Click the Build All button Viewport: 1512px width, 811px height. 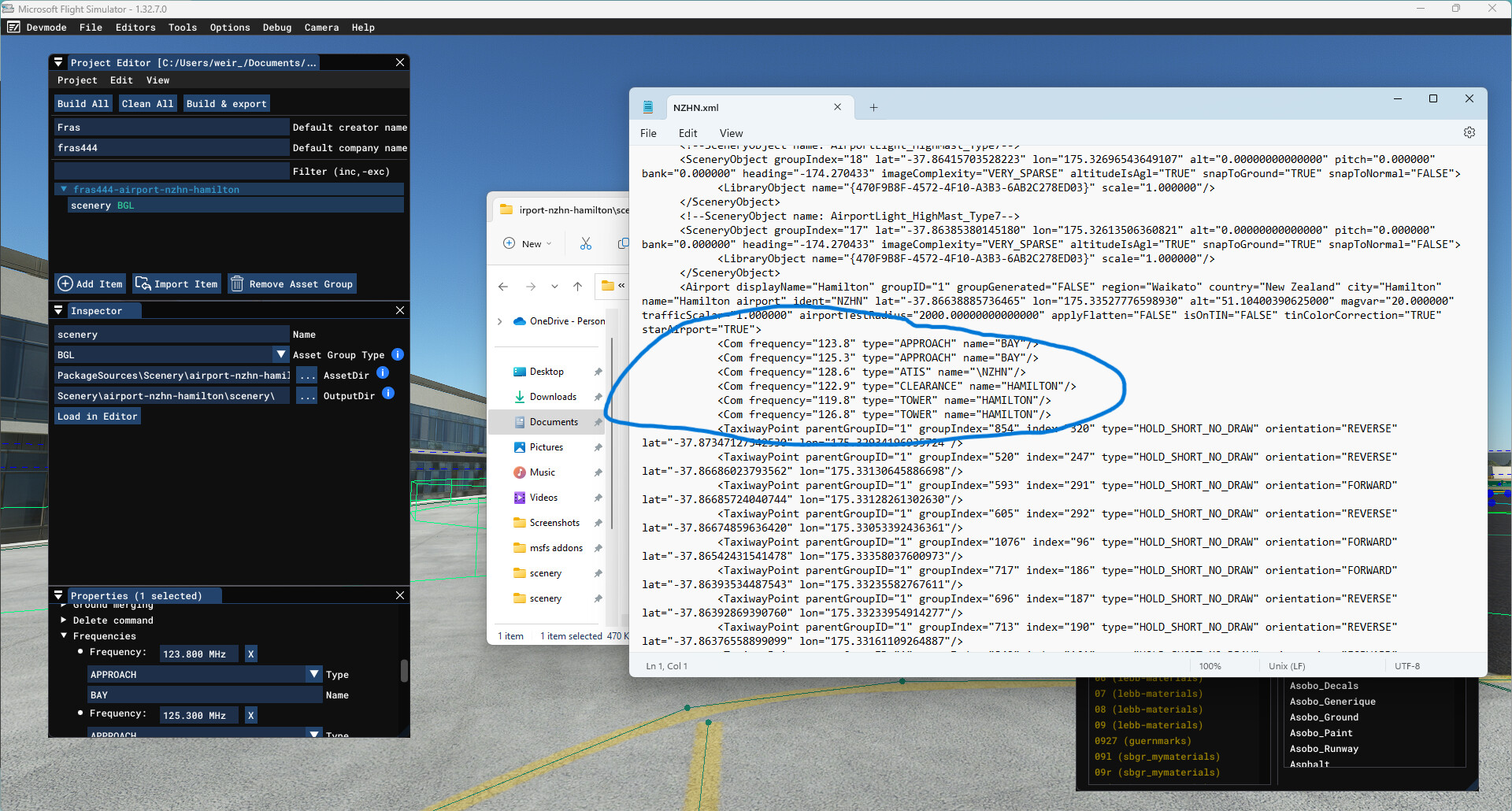point(83,103)
